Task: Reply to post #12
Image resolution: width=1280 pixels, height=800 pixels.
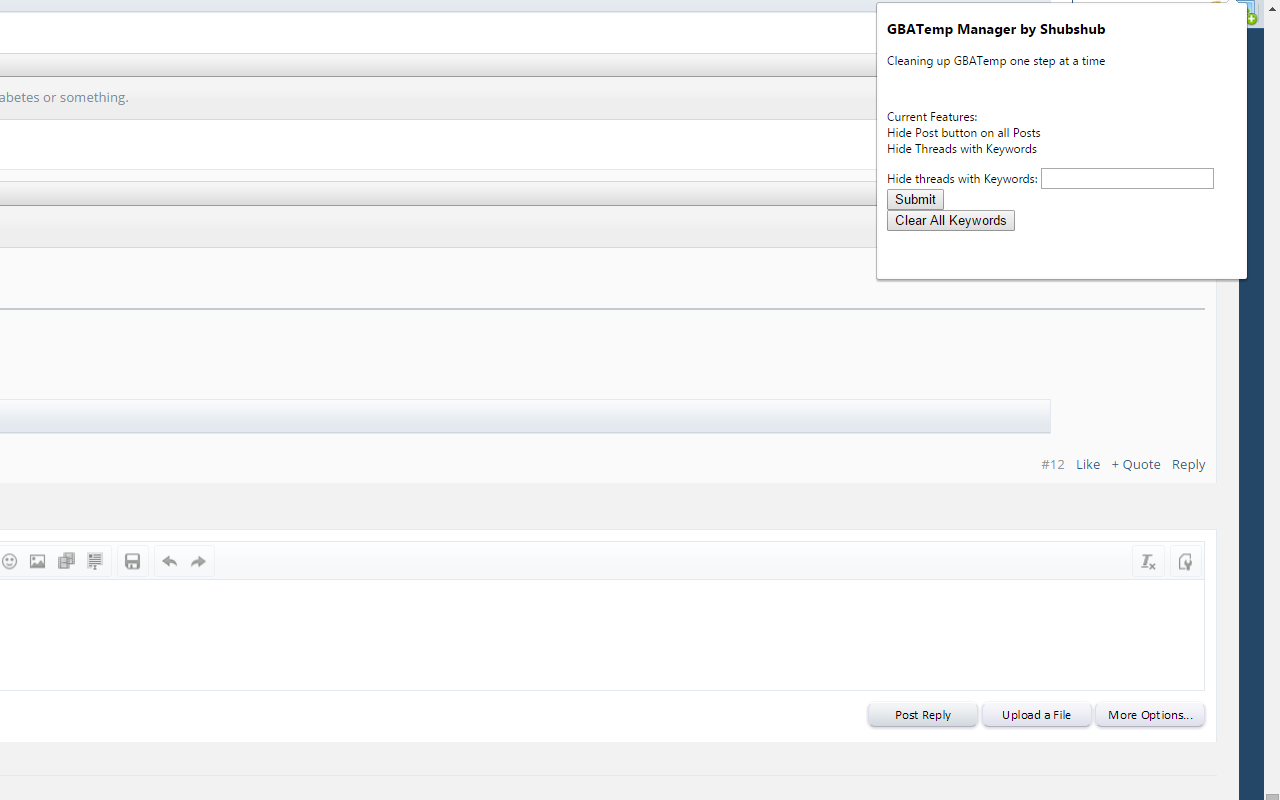Action: point(1188,464)
